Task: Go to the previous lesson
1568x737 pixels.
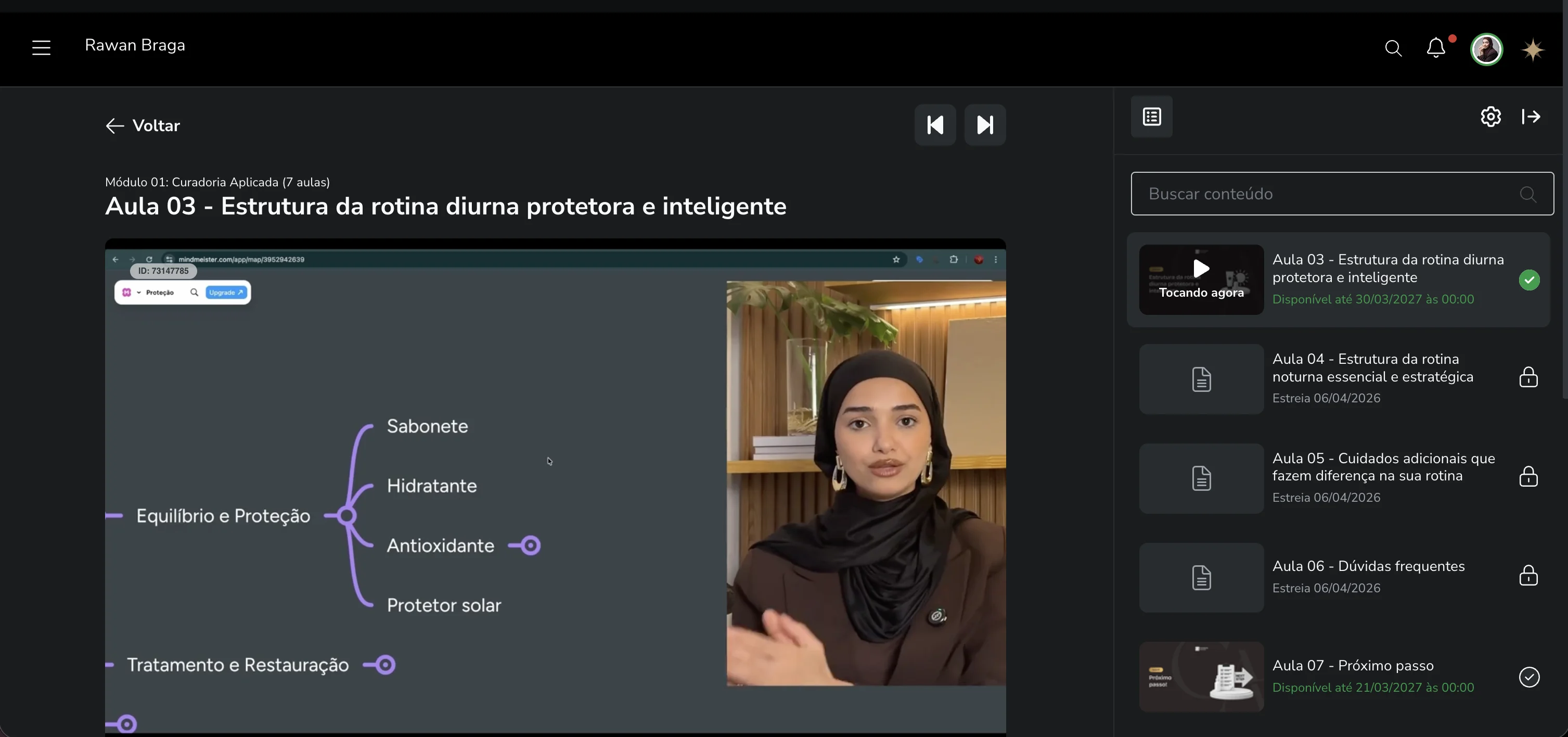Action: click(x=935, y=125)
